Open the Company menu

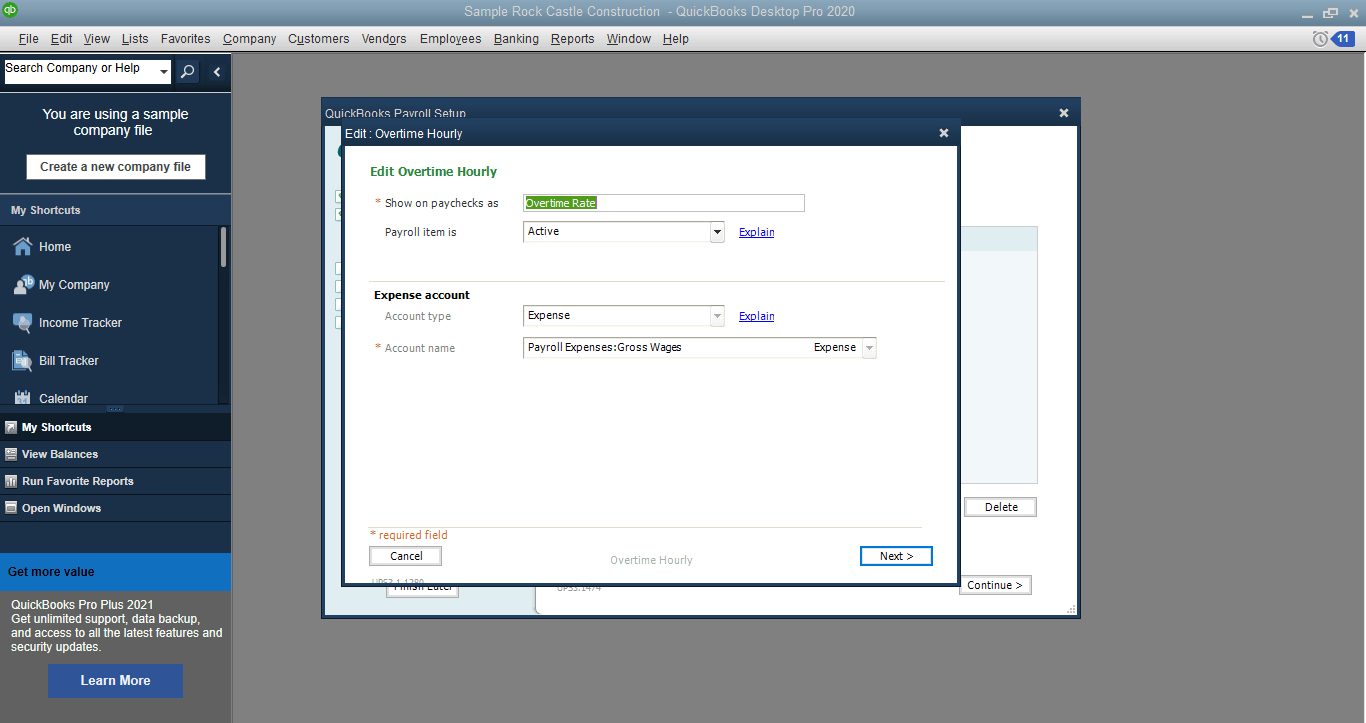pyautogui.click(x=250, y=39)
